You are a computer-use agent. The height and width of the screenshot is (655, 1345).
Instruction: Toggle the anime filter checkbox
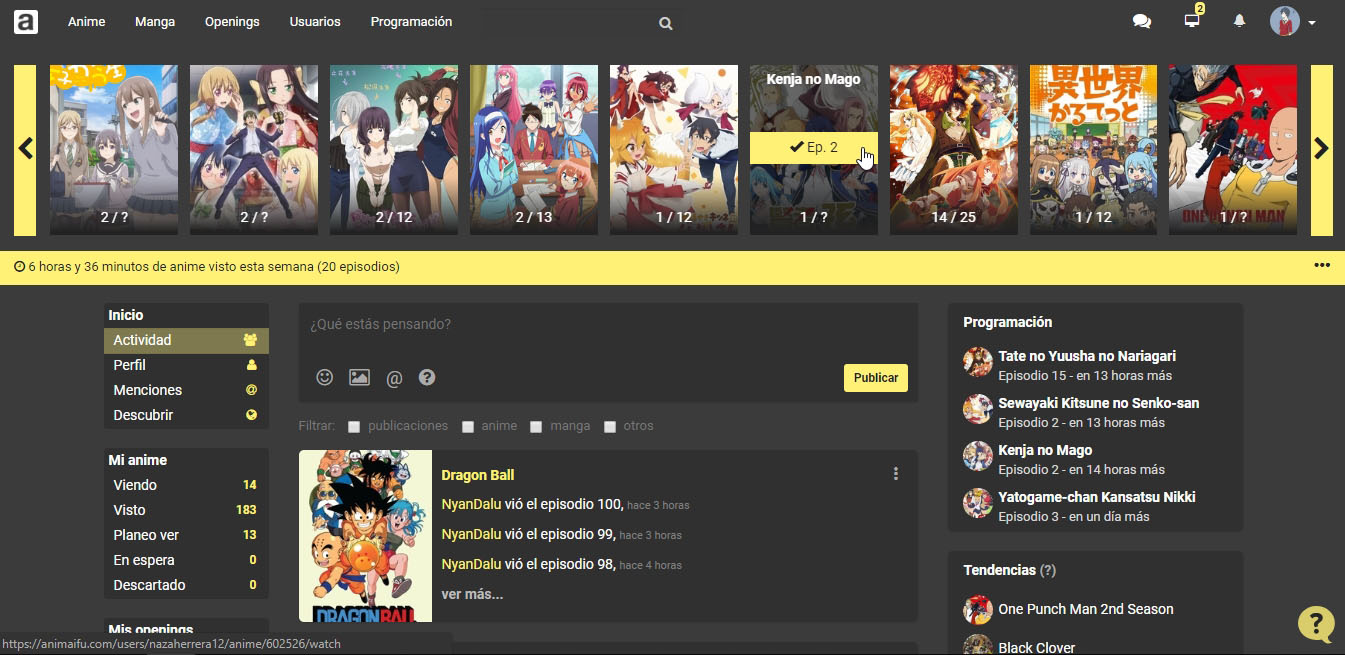click(468, 427)
